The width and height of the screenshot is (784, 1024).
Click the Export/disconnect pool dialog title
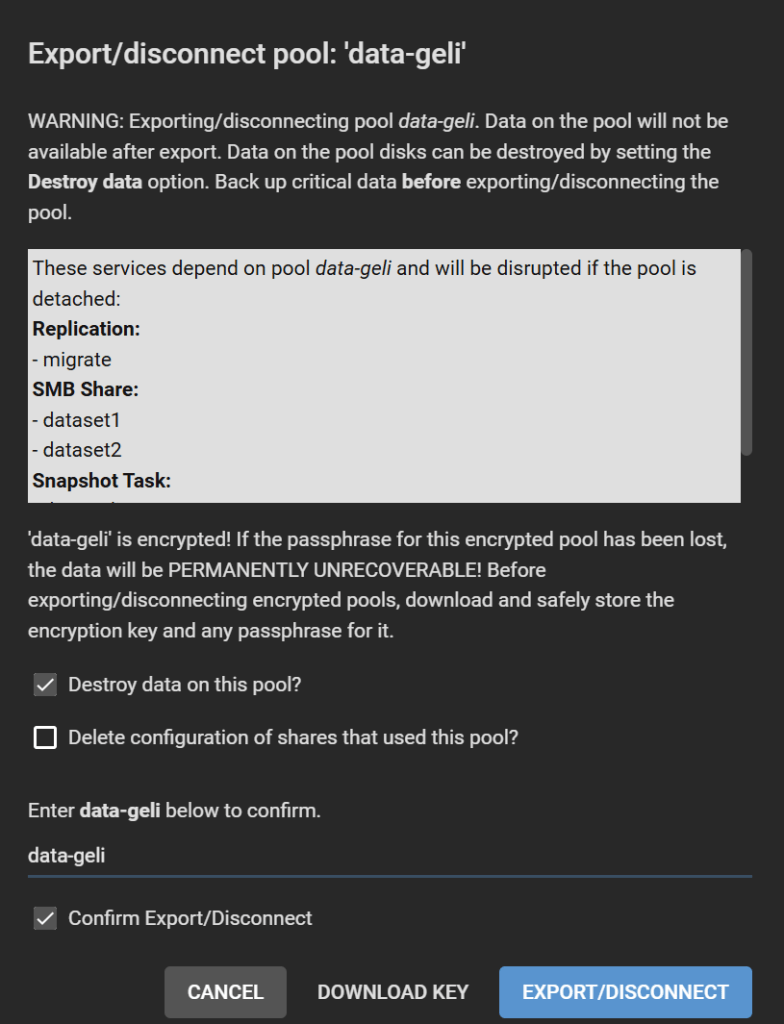pyautogui.click(x=248, y=53)
